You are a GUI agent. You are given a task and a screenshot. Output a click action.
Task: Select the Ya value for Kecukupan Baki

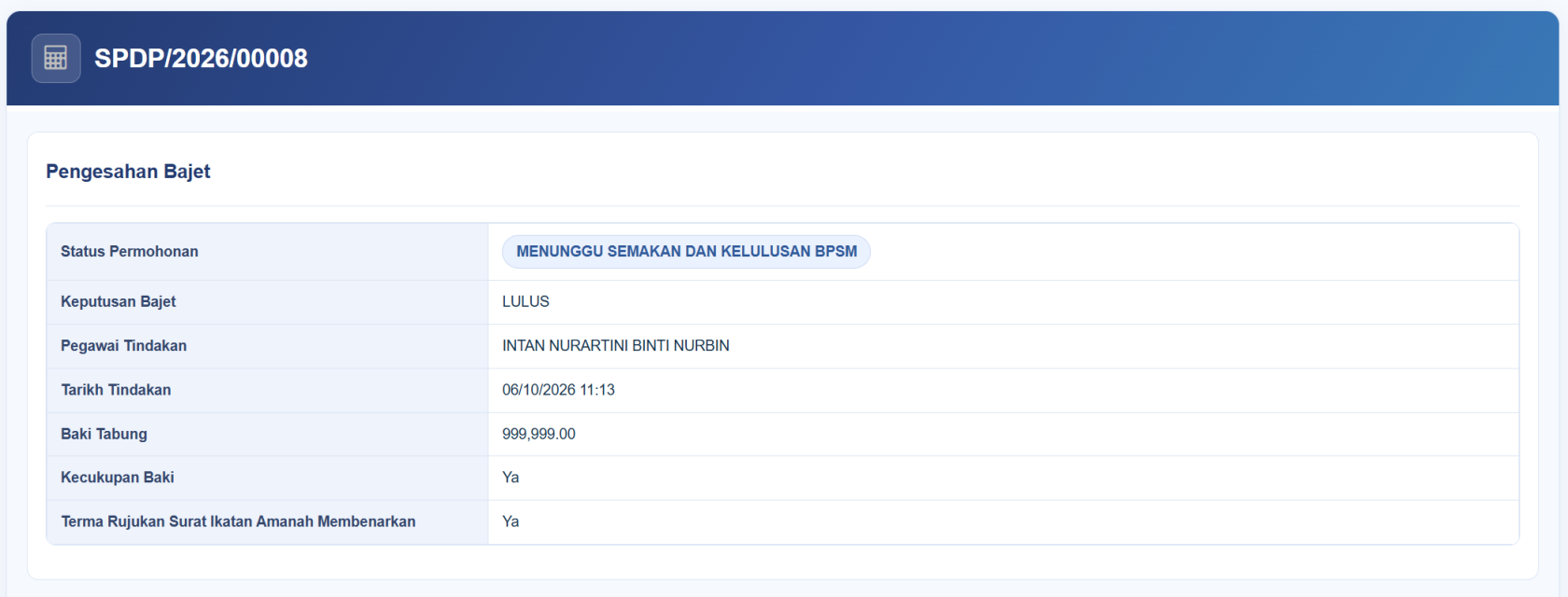[511, 478]
